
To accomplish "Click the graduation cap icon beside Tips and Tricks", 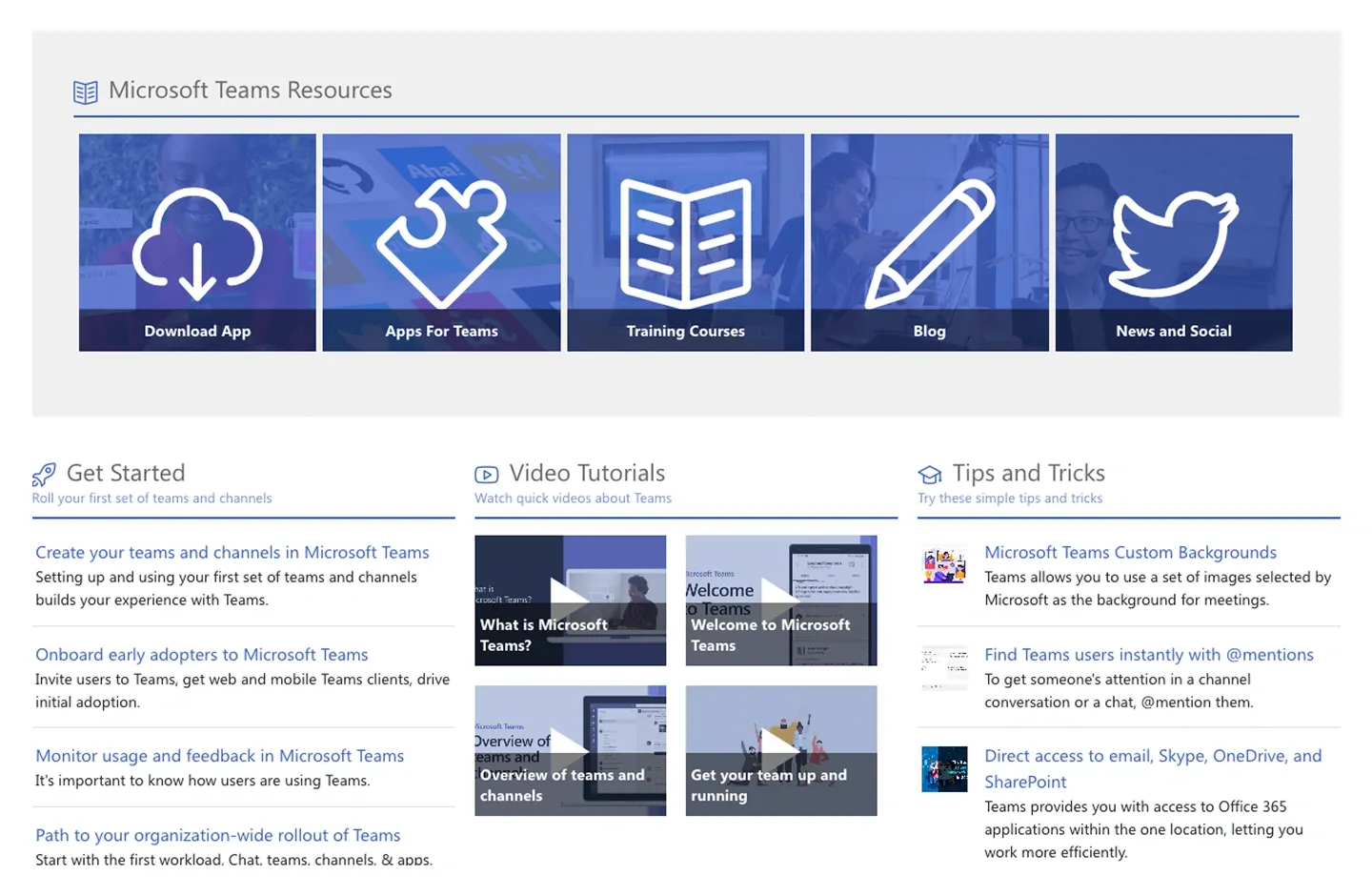I will (930, 474).
